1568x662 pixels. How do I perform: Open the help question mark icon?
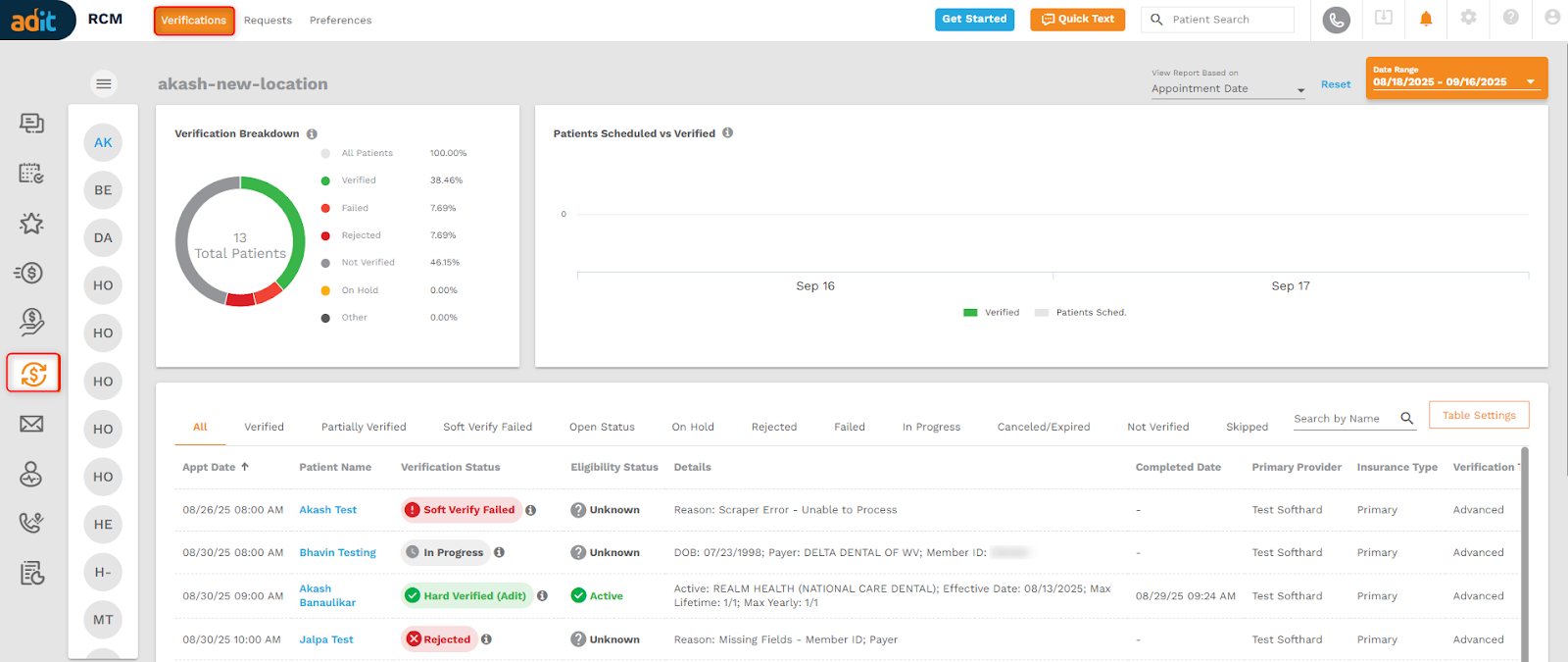[1510, 18]
